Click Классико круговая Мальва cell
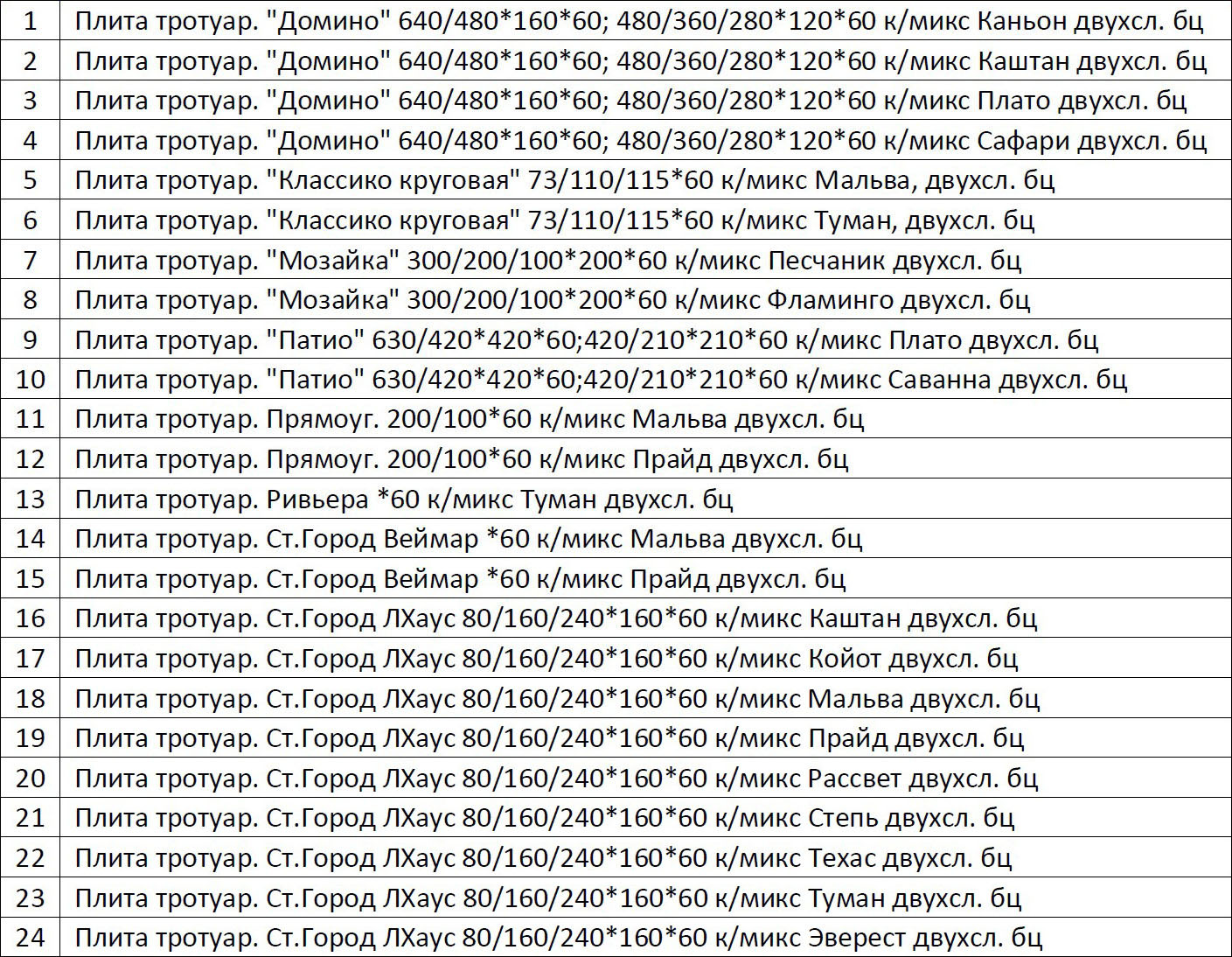This screenshot has height=957, width=1232. tap(645, 180)
